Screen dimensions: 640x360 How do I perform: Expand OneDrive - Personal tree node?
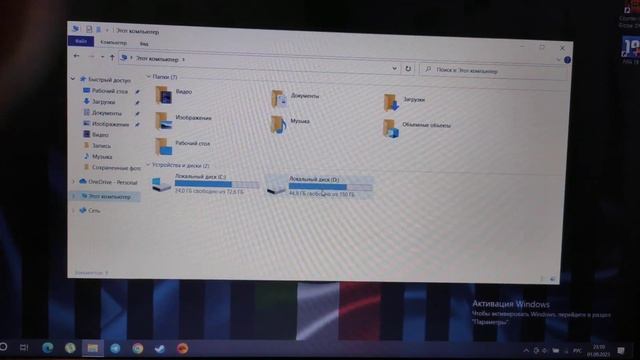pos(74,181)
